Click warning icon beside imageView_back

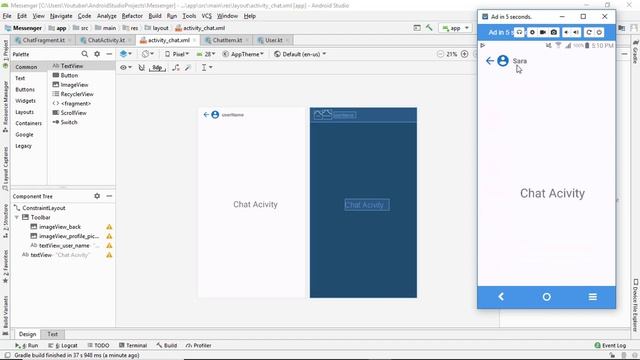[109, 227]
